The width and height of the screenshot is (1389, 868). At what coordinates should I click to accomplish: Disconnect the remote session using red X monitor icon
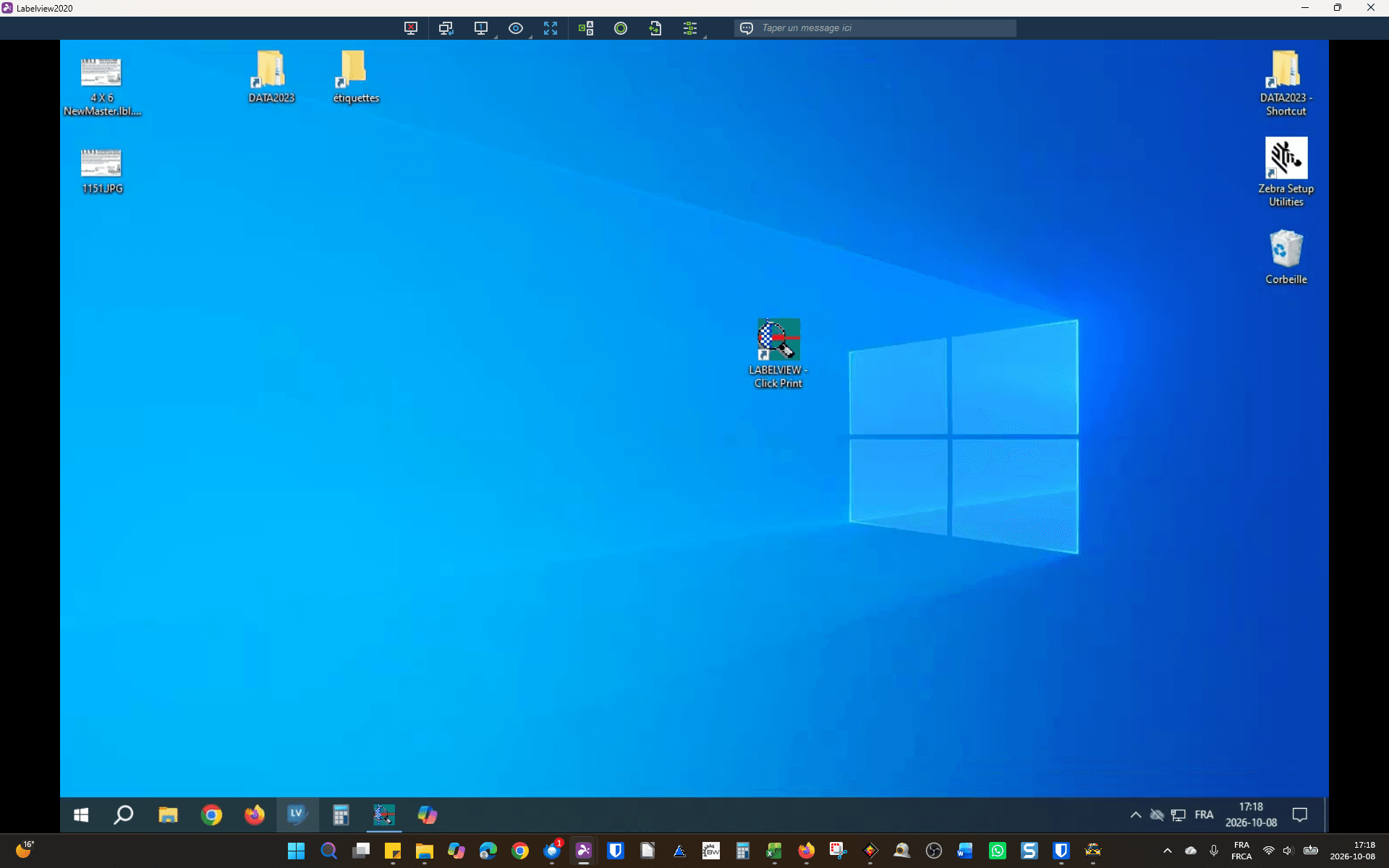coord(410,28)
